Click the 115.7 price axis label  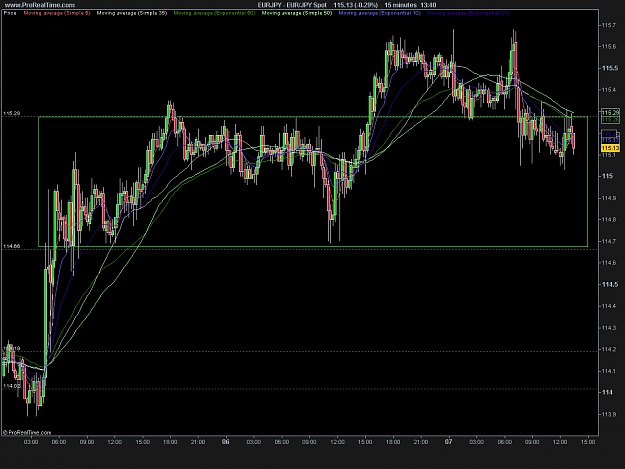(x=608, y=25)
